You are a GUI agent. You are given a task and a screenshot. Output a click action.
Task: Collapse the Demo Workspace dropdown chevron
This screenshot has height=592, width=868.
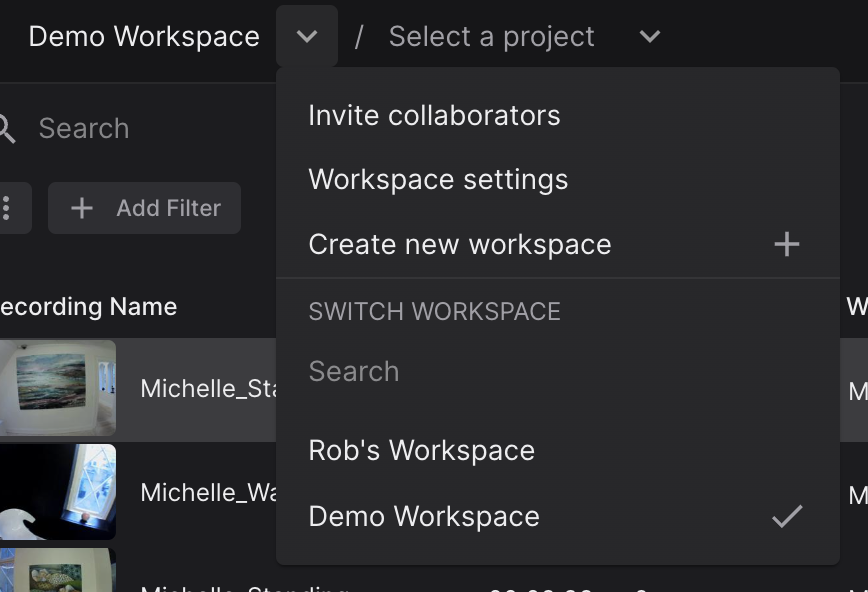pyautogui.click(x=307, y=37)
